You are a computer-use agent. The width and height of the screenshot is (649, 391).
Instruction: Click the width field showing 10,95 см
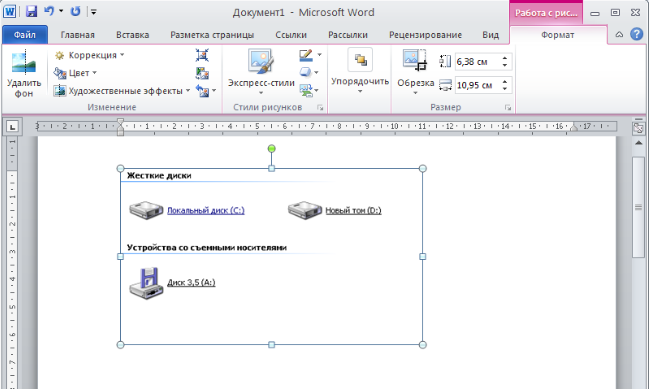[477, 85]
